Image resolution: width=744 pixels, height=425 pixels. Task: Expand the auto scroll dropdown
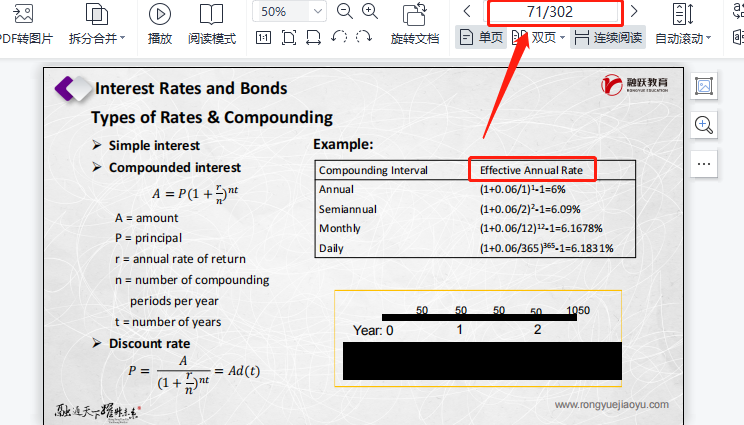click(709, 39)
